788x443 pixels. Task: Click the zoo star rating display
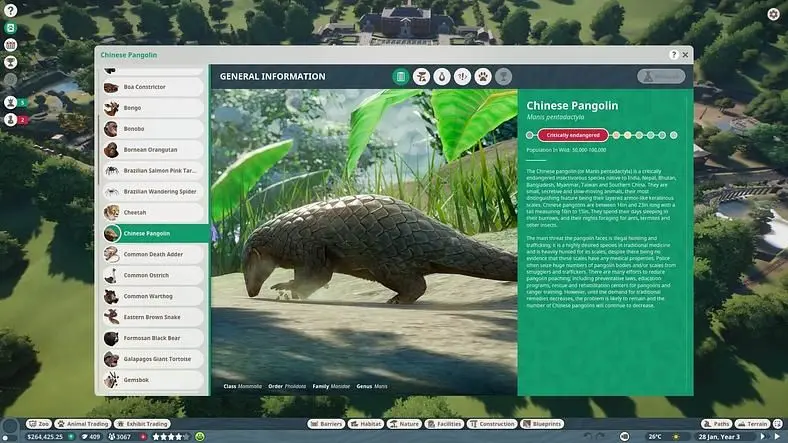171,437
